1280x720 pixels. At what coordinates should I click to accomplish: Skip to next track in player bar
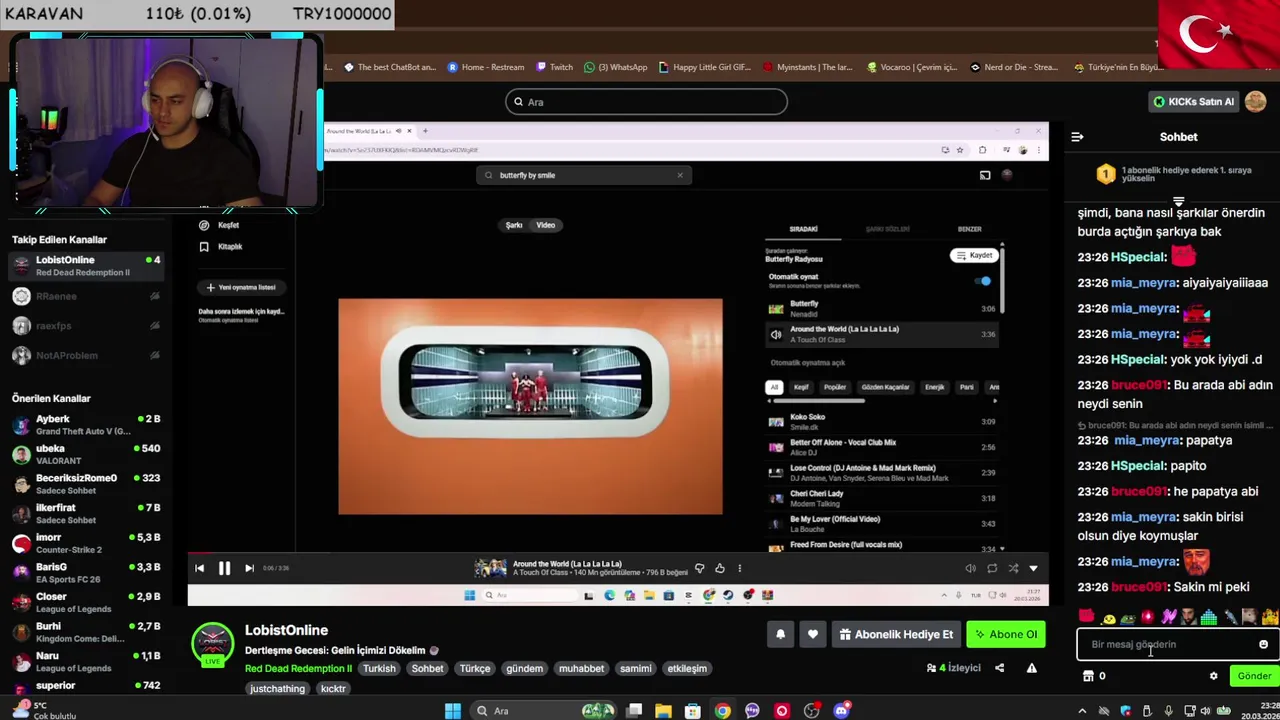click(249, 568)
